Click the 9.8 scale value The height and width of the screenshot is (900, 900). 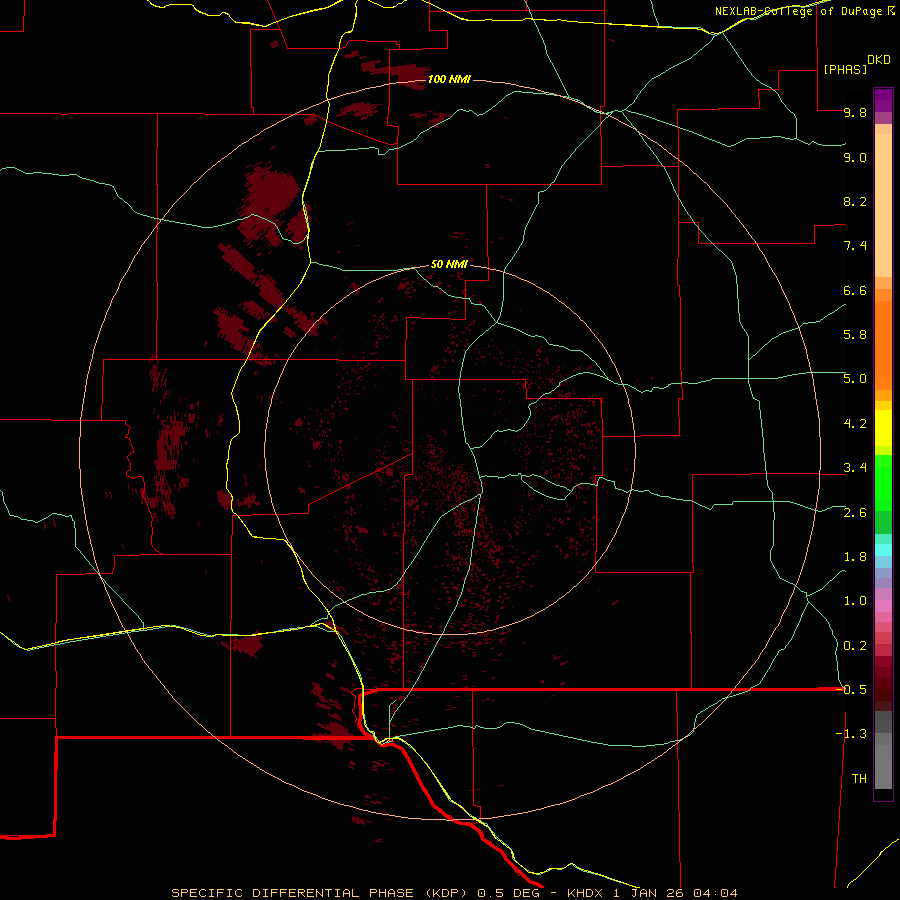click(855, 112)
